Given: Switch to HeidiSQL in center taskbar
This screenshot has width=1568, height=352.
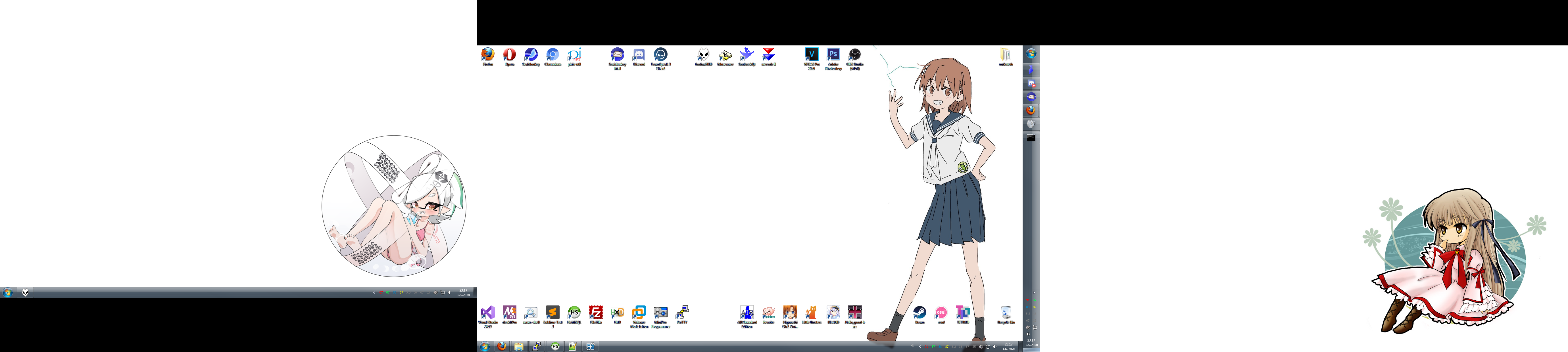Looking at the screenshot, I should click(x=555, y=347).
